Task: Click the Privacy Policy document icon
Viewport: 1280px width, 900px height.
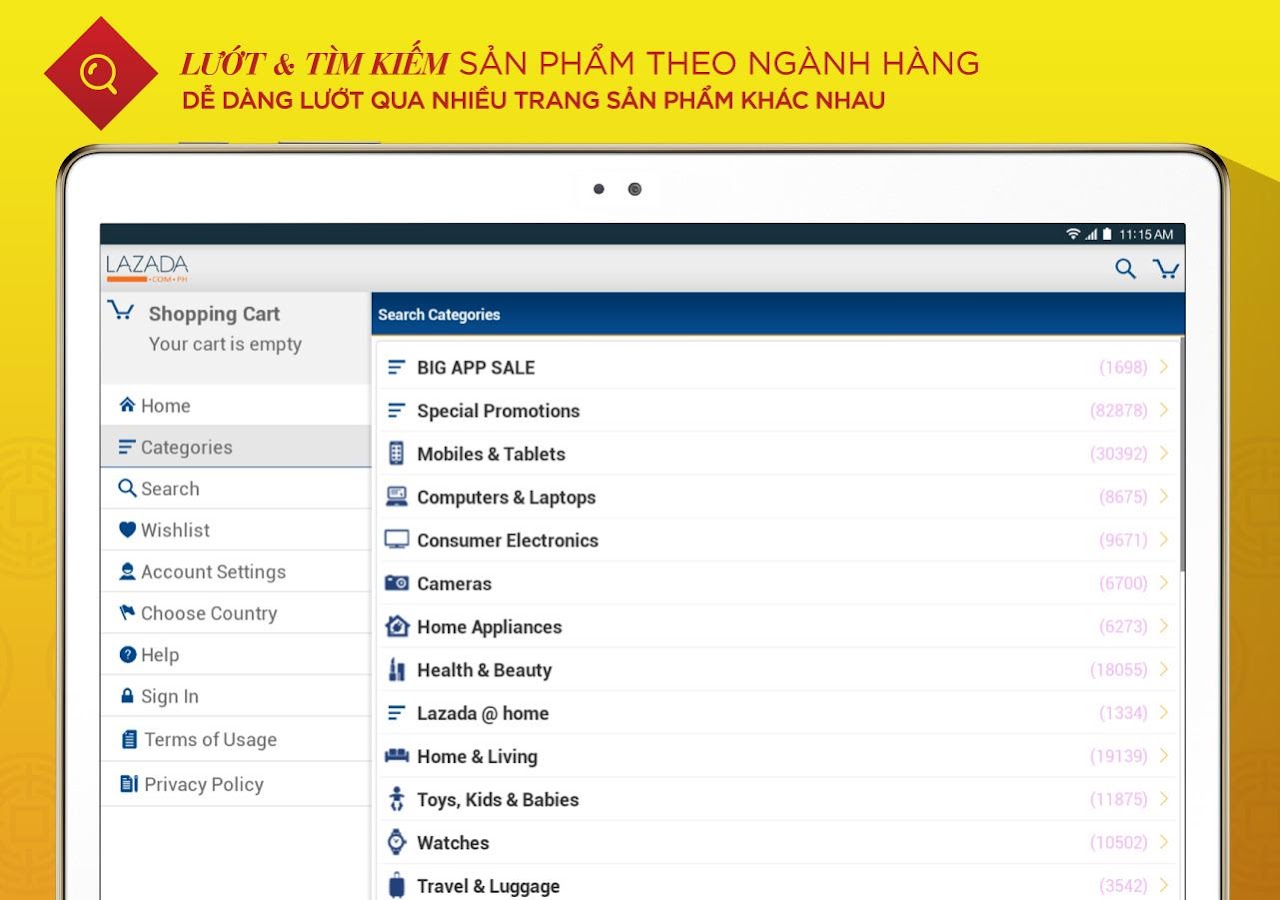Action: point(129,784)
